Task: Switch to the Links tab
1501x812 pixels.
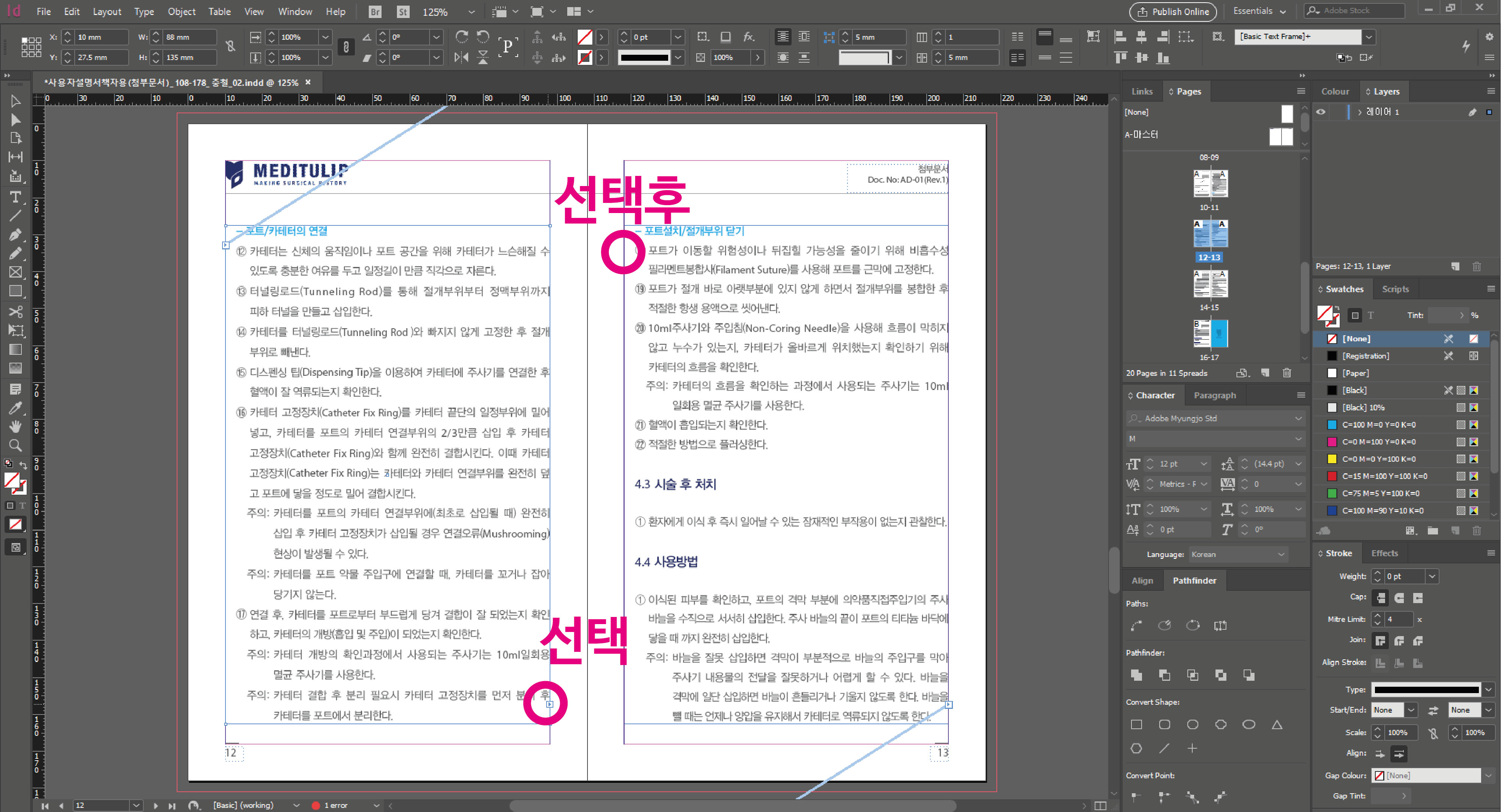Action: click(x=1142, y=92)
